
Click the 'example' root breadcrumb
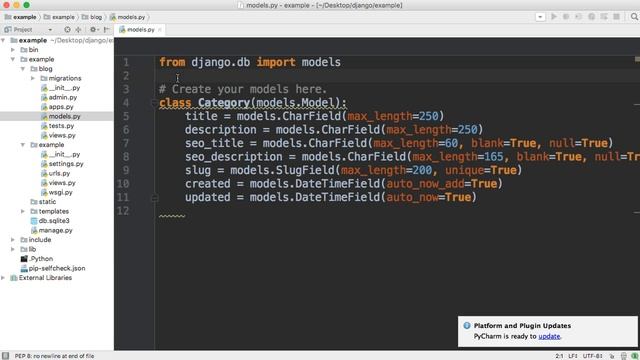coord(20,17)
